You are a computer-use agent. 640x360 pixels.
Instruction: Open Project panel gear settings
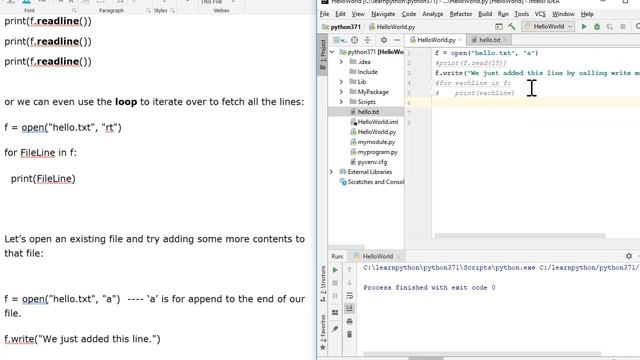(384, 40)
